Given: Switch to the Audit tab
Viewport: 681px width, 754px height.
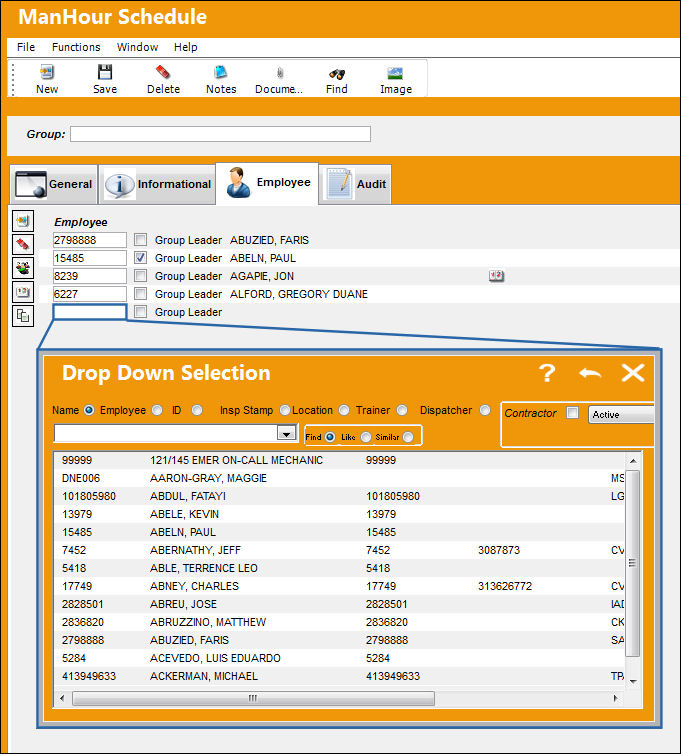Looking at the screenshot, I should (355, 184).
